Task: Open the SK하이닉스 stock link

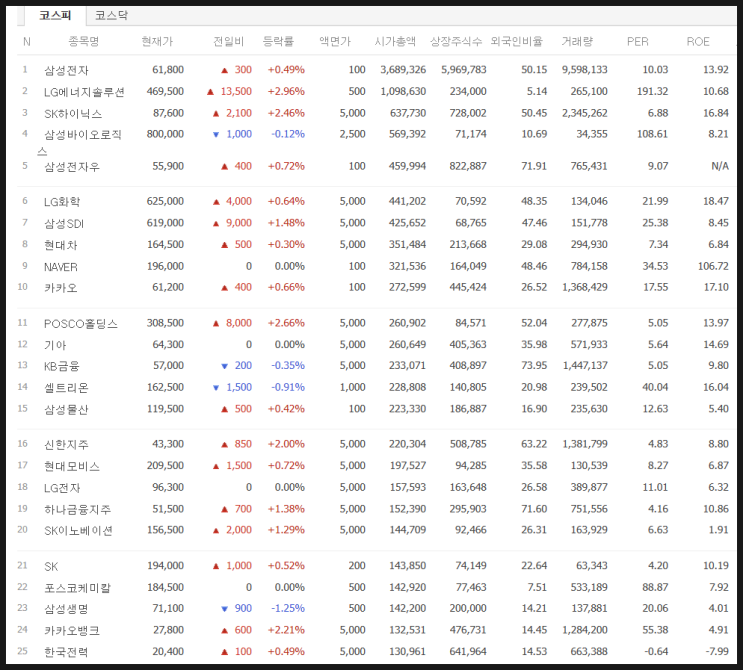Action: click(x=73, y=113)
